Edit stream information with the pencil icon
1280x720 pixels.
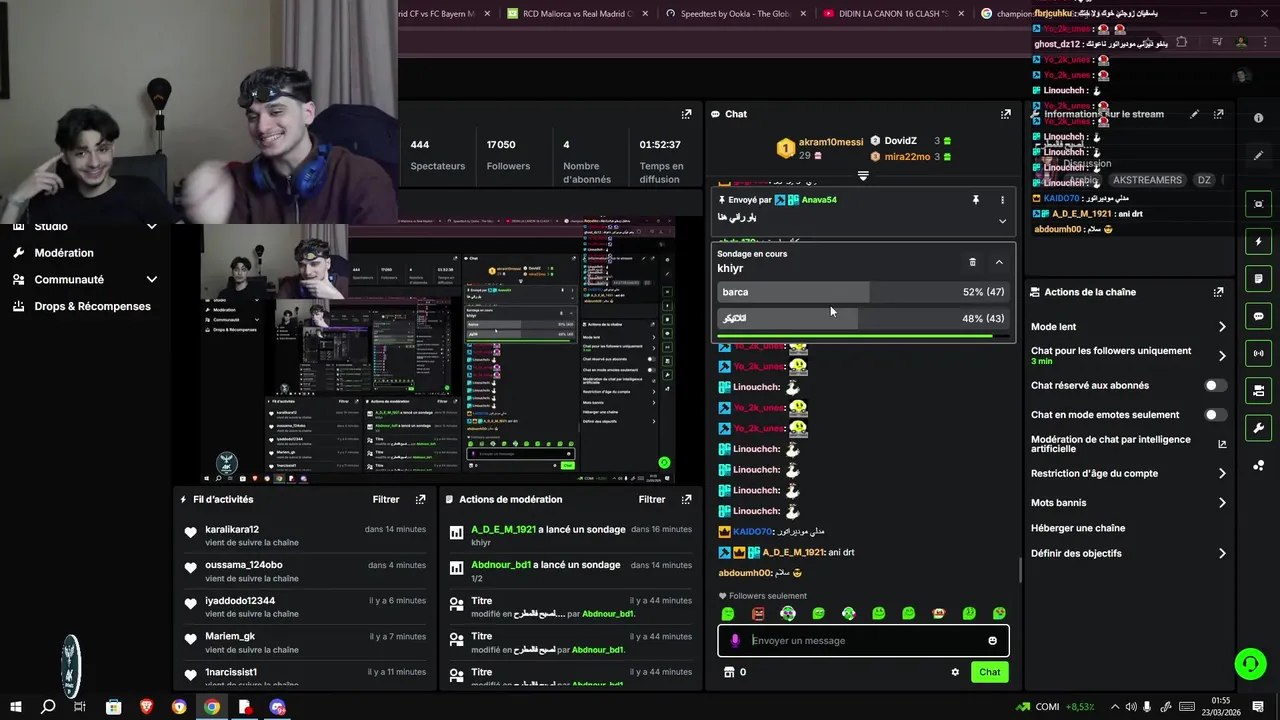1194,114
